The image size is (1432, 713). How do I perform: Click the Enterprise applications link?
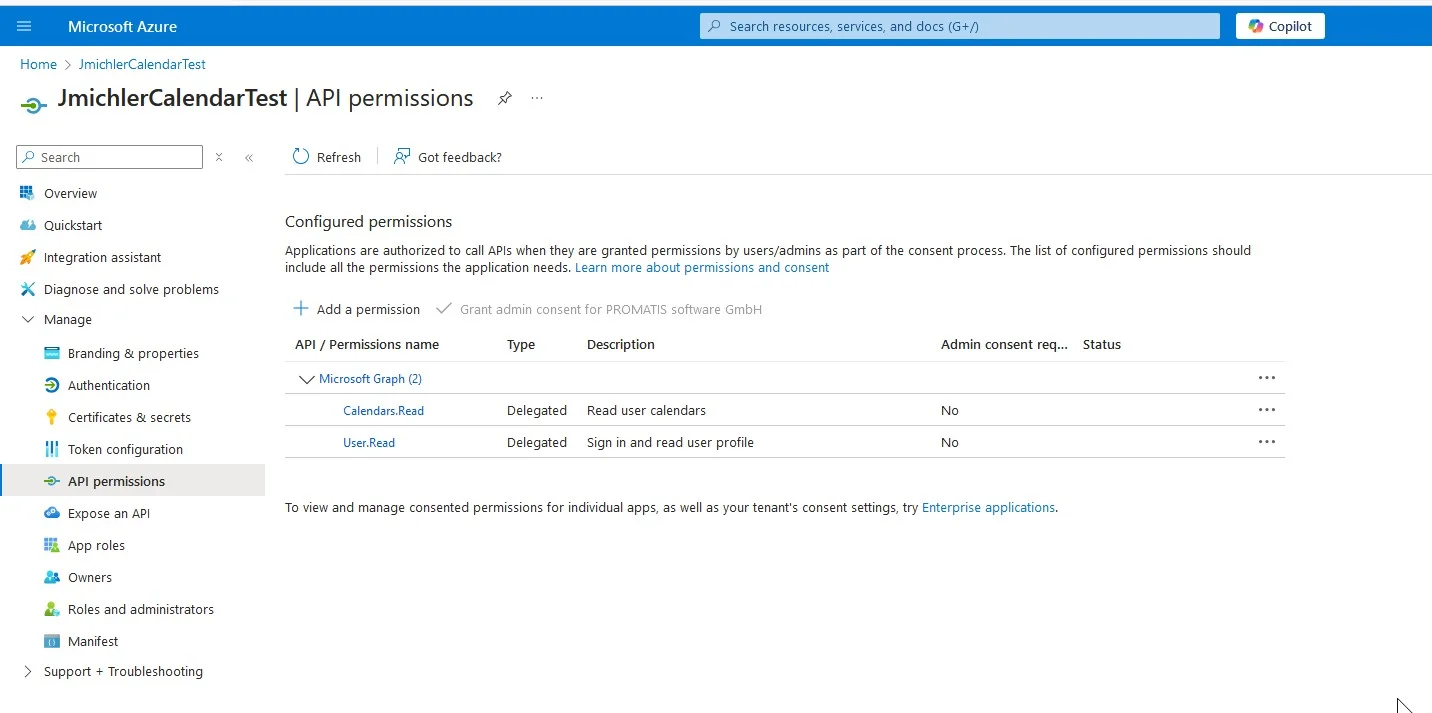(x=988, y=507)
